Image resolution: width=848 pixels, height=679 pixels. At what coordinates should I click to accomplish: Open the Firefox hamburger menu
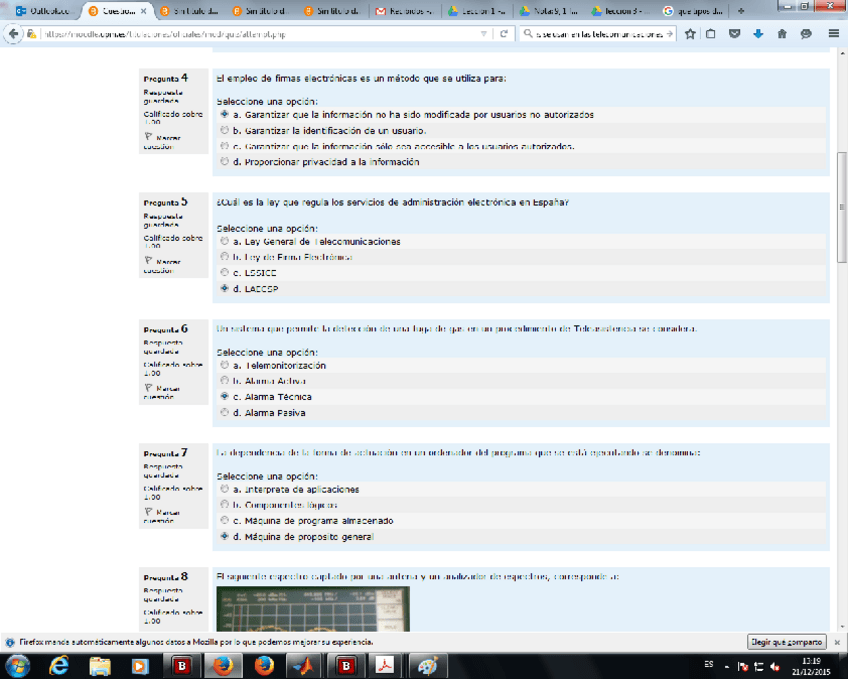833,33
